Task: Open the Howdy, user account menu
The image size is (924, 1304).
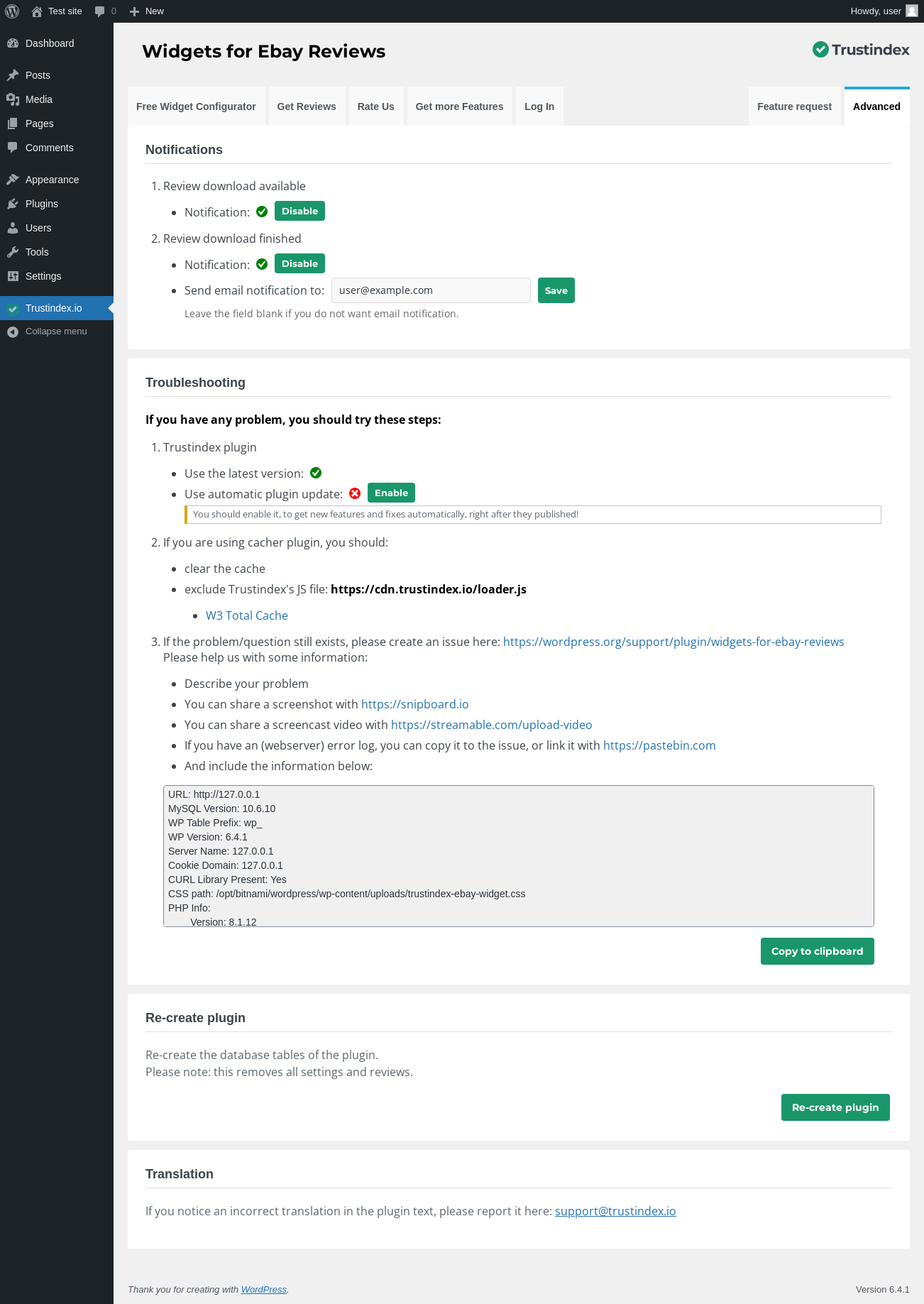Action: pos(876,11)
